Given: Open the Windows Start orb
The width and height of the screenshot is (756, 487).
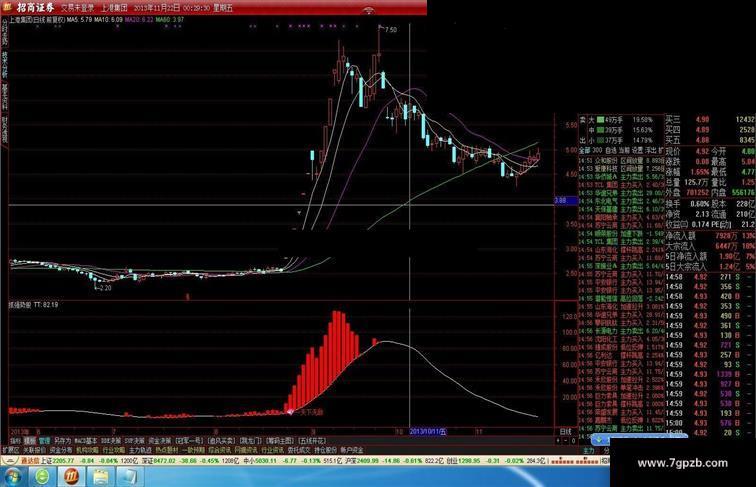Looking at the screenshot, I should pos(12,477).
